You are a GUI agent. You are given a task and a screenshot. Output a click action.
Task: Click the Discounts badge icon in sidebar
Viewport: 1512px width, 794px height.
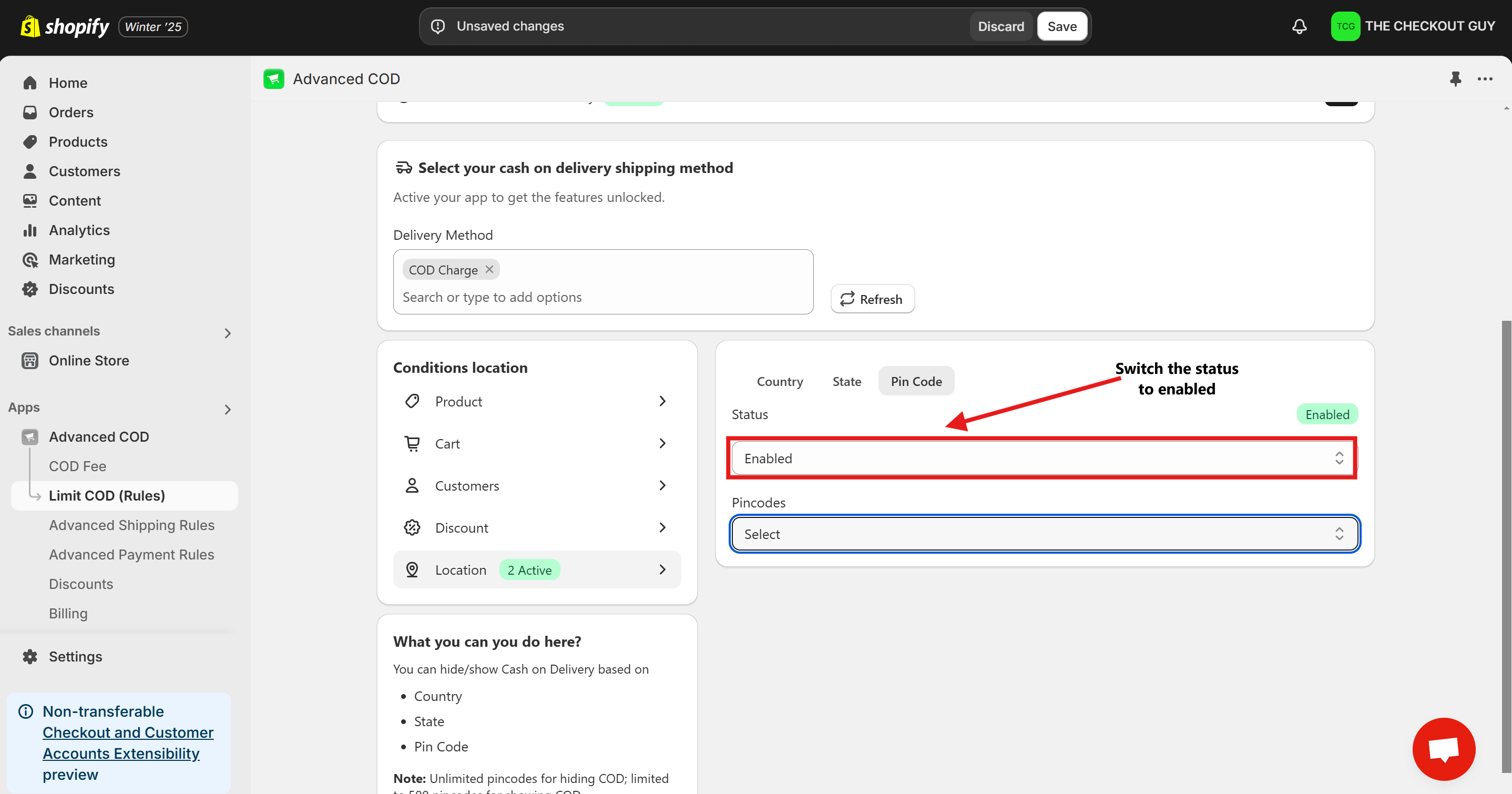pos(30,288)
